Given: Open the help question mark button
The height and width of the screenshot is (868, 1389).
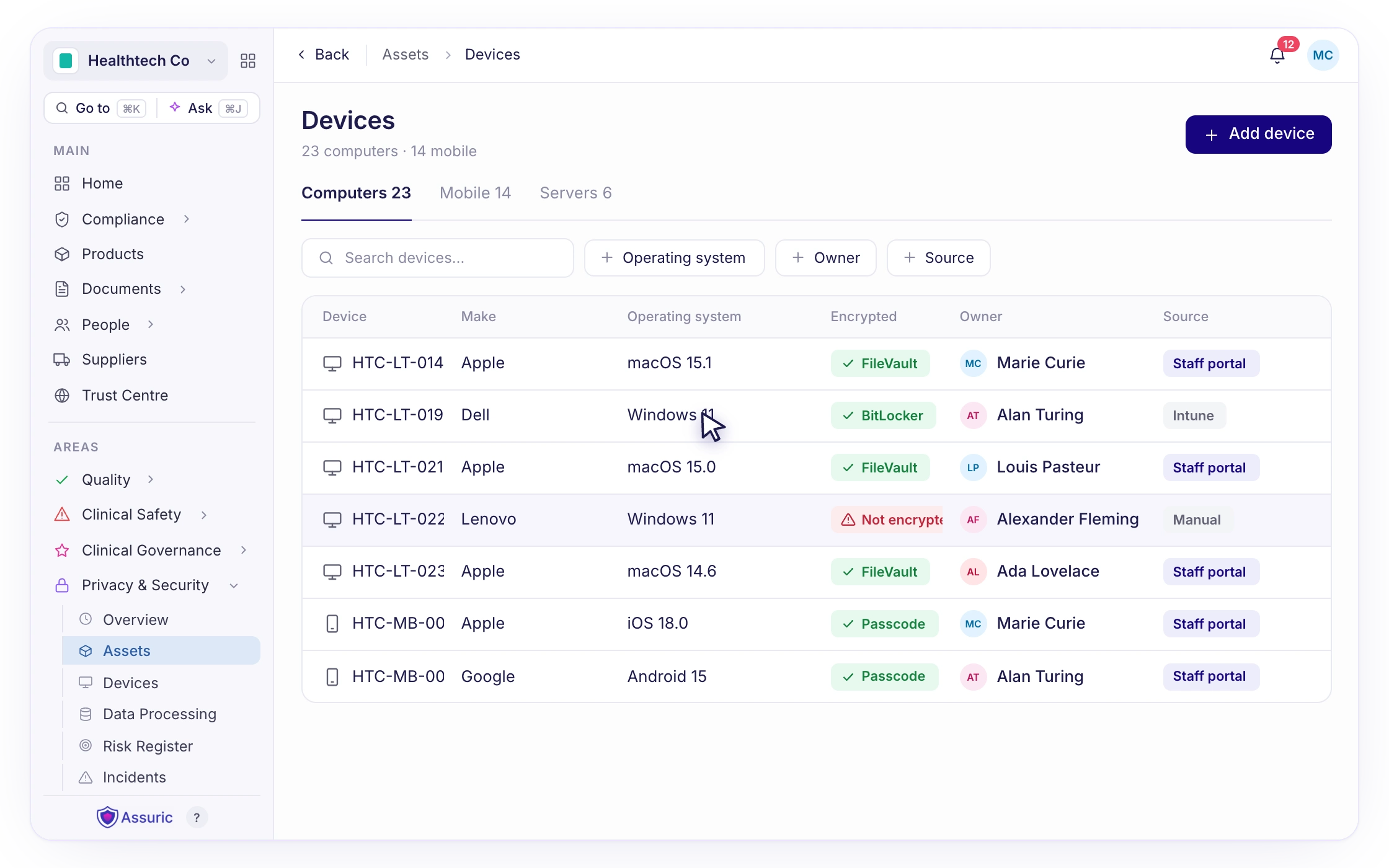Looking at the screenshot, I should pos(197,818).
